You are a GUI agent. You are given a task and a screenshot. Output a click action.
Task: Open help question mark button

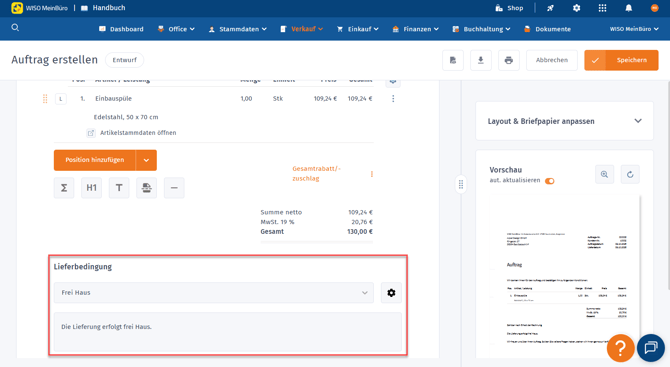[620, 348]
